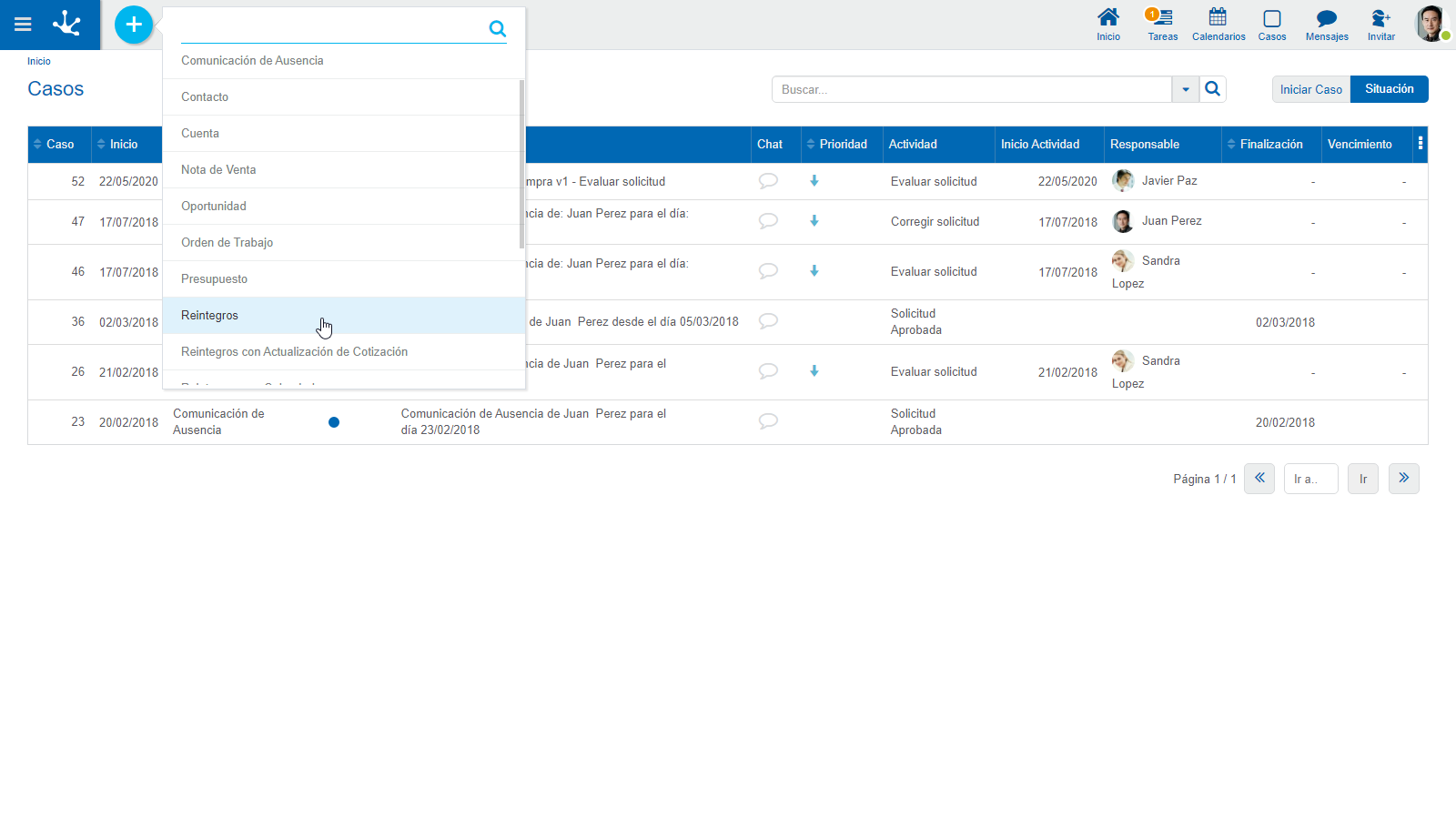Click the Inicio breadcrumb link
This screenshot has height=819, width=1456.
39,61
